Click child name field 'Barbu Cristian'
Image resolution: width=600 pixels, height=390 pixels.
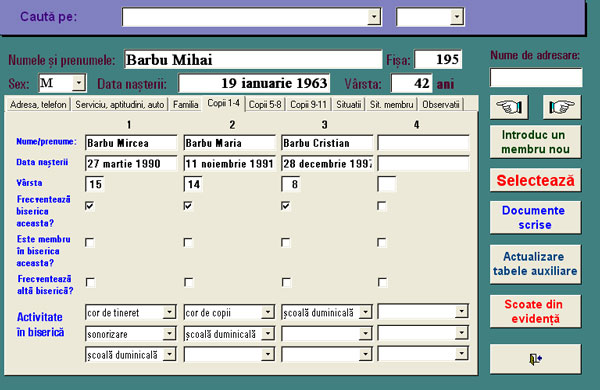327,143
